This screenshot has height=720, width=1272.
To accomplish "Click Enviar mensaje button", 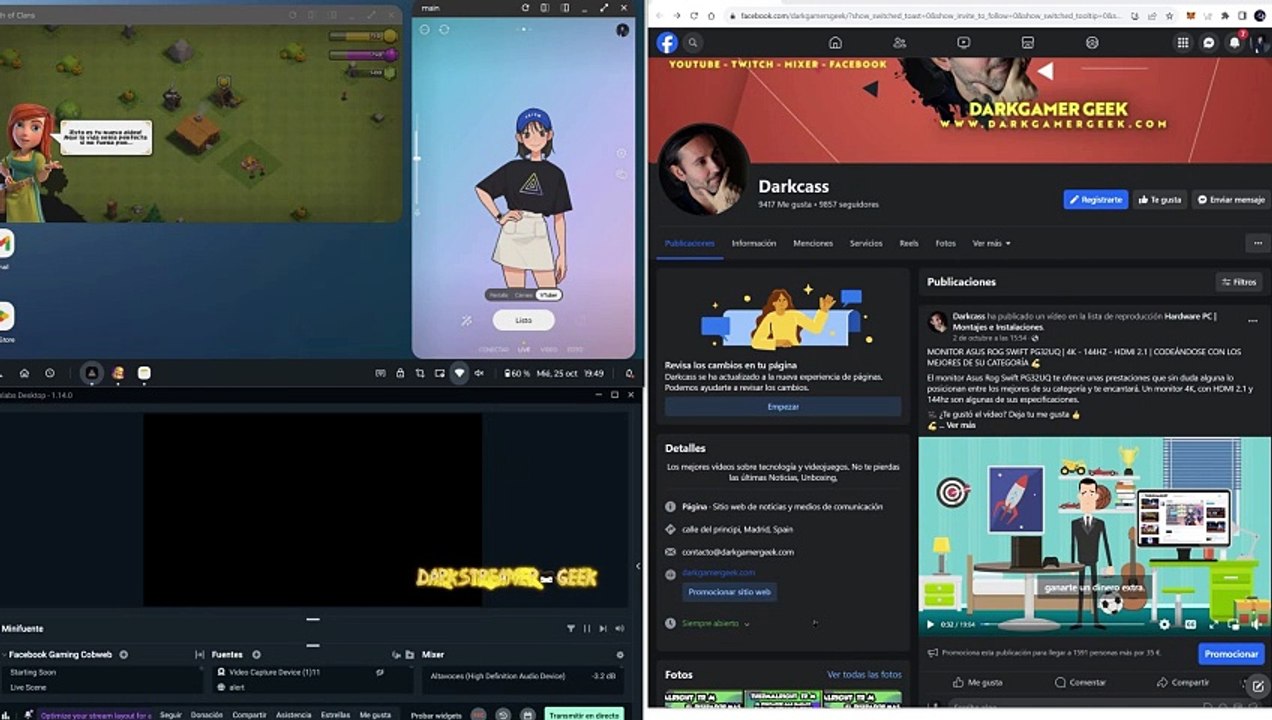I will point(1231,199).
